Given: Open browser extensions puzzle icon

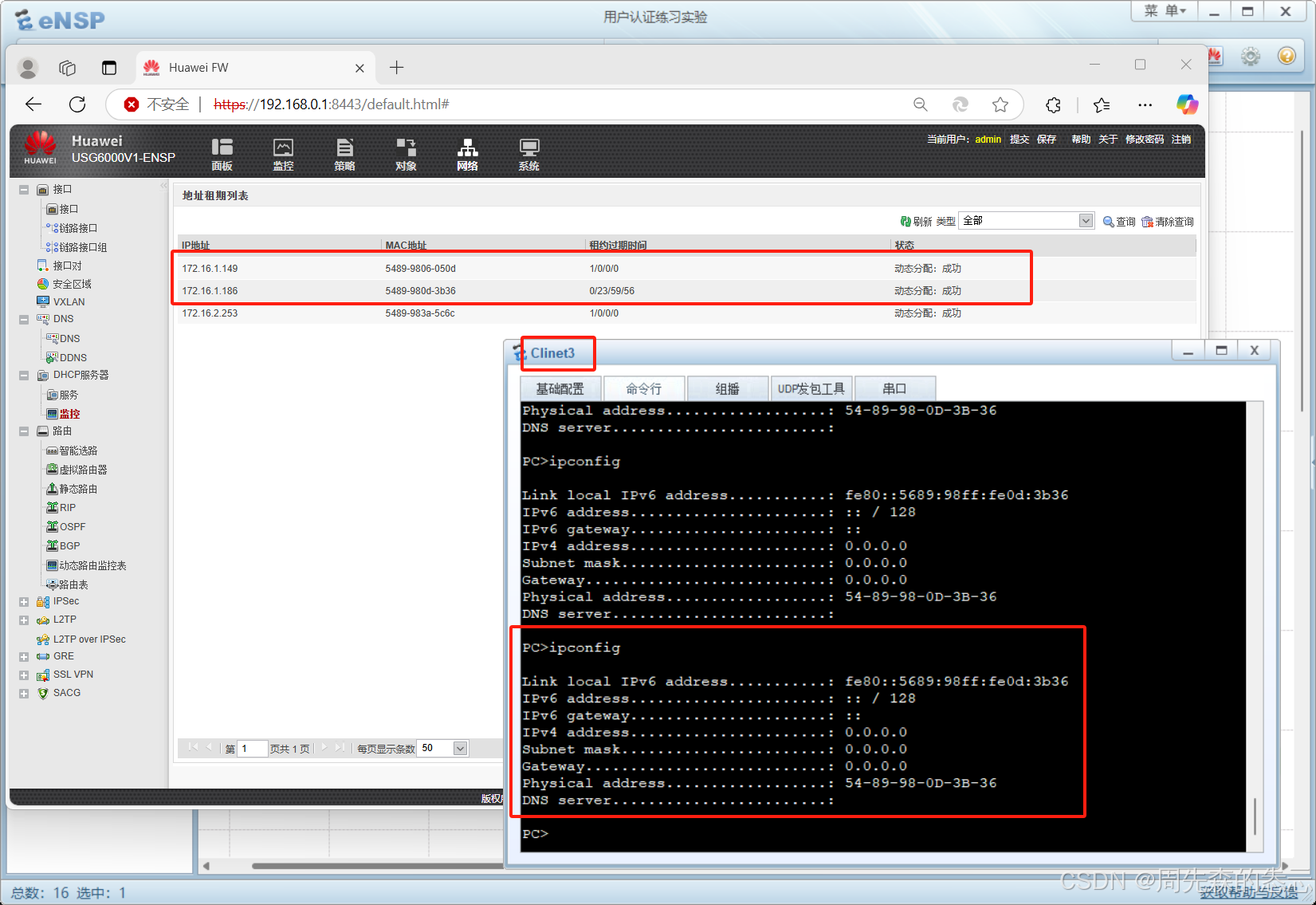Looking at the screenshot, I should tap(1053, 104).
